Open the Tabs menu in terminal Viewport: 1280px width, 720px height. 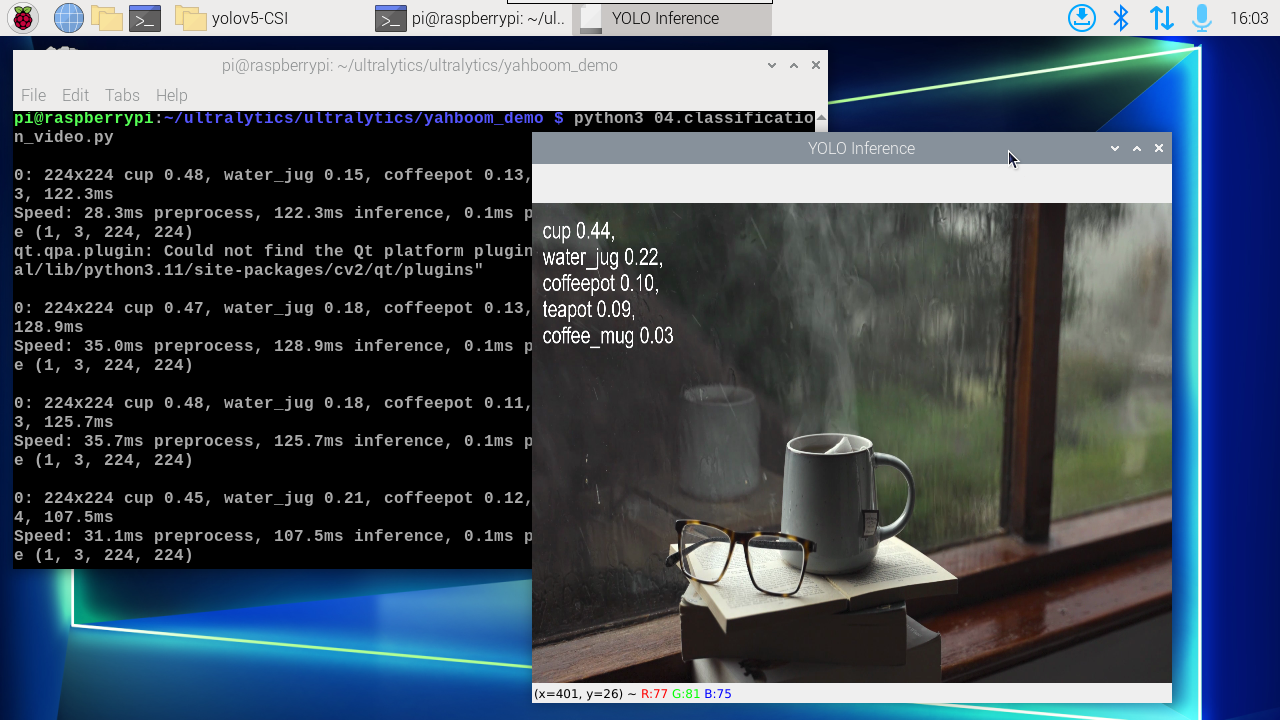pos(122,95)
